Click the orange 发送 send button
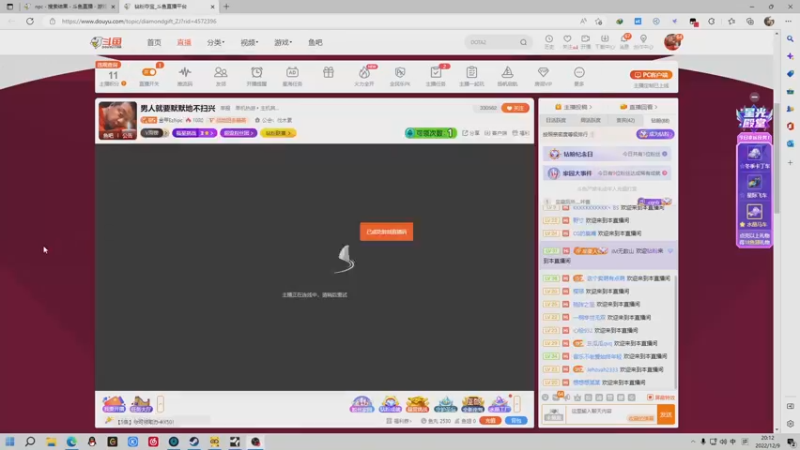Image resolution: width=800 pixels, height=450 pixels. pyautogui.click(x=666, y=415)
